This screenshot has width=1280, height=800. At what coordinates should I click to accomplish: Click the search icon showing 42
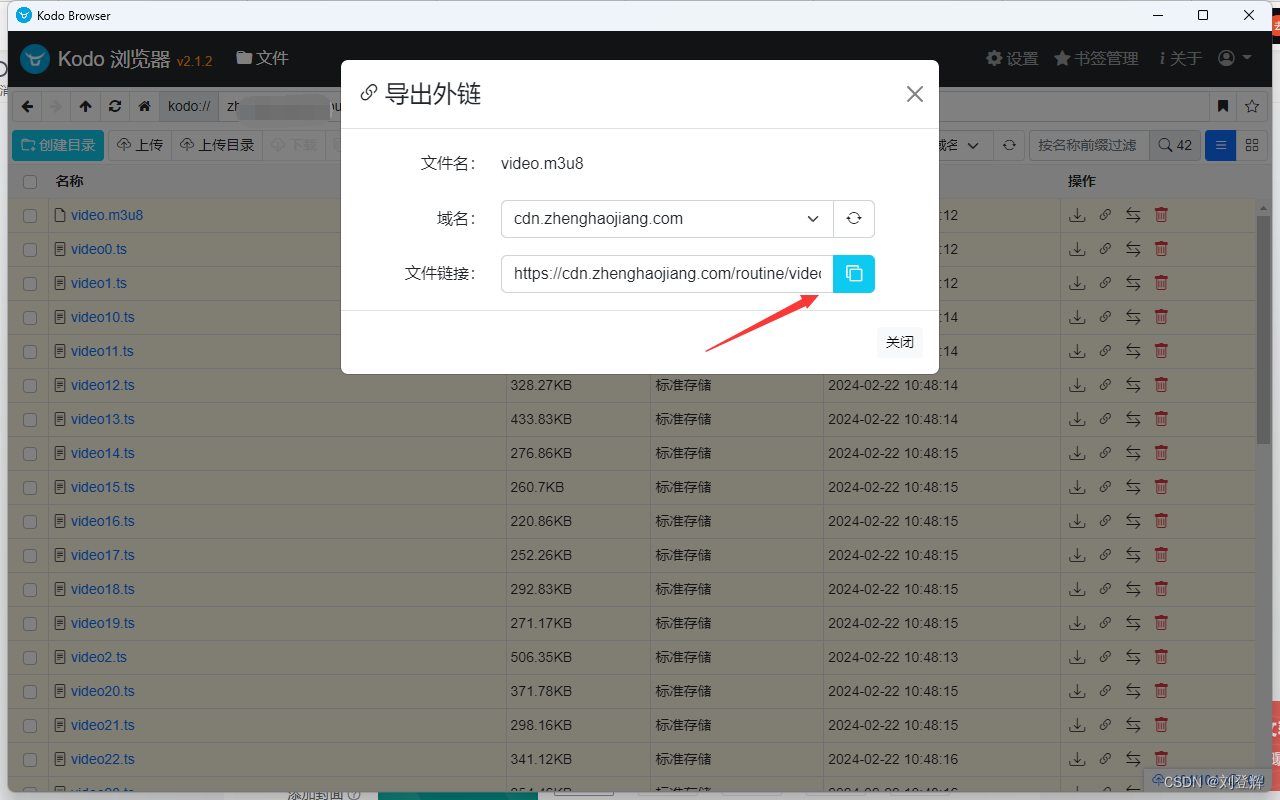1175,145
